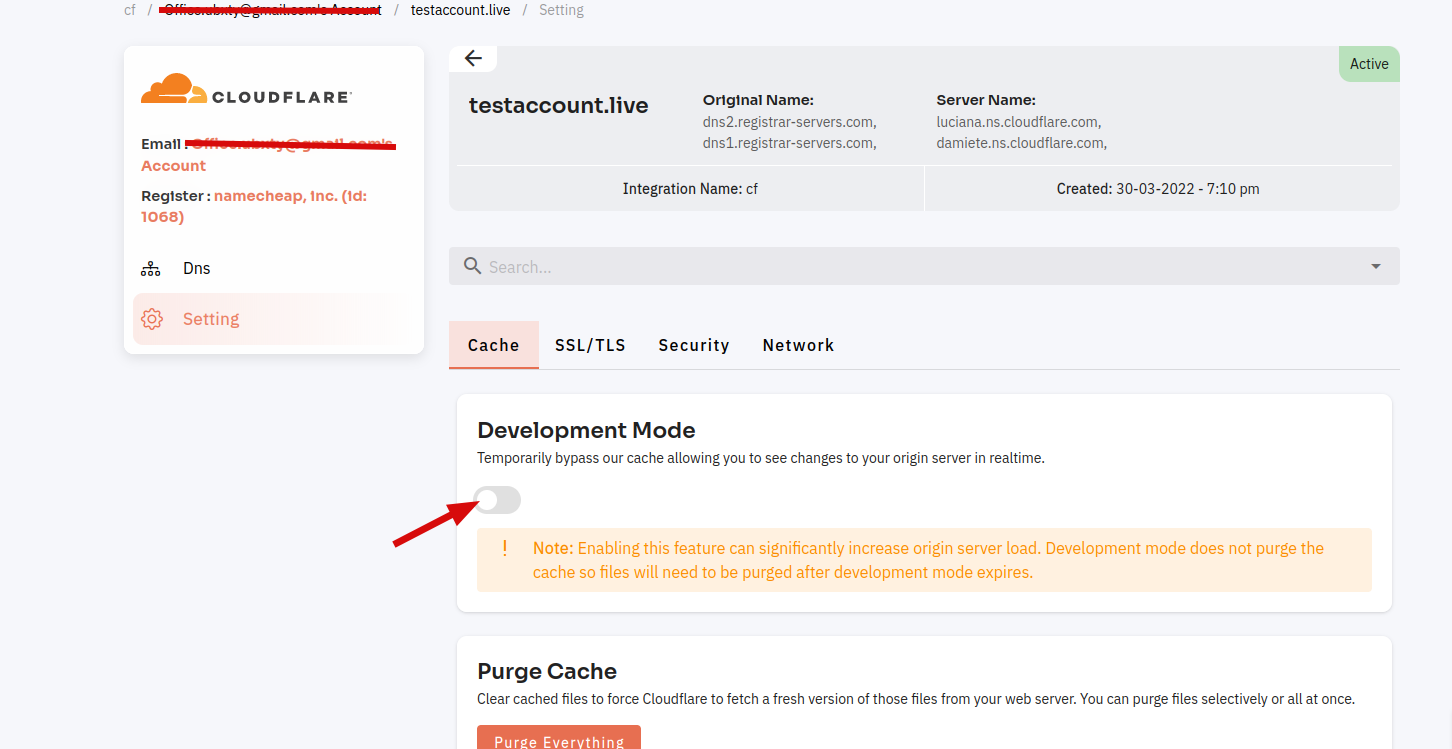Click damiete.ns.cloudflare.com server name
1452x749 pixels.
[1021, 143]
